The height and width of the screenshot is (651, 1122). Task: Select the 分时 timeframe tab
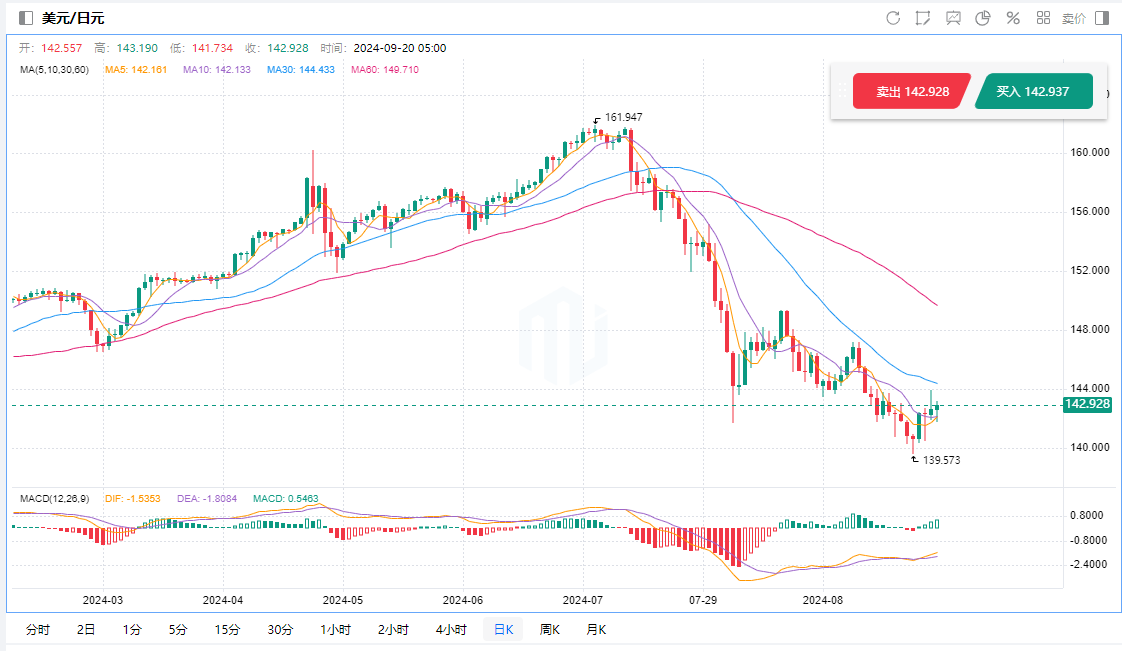tap(37, 630)
